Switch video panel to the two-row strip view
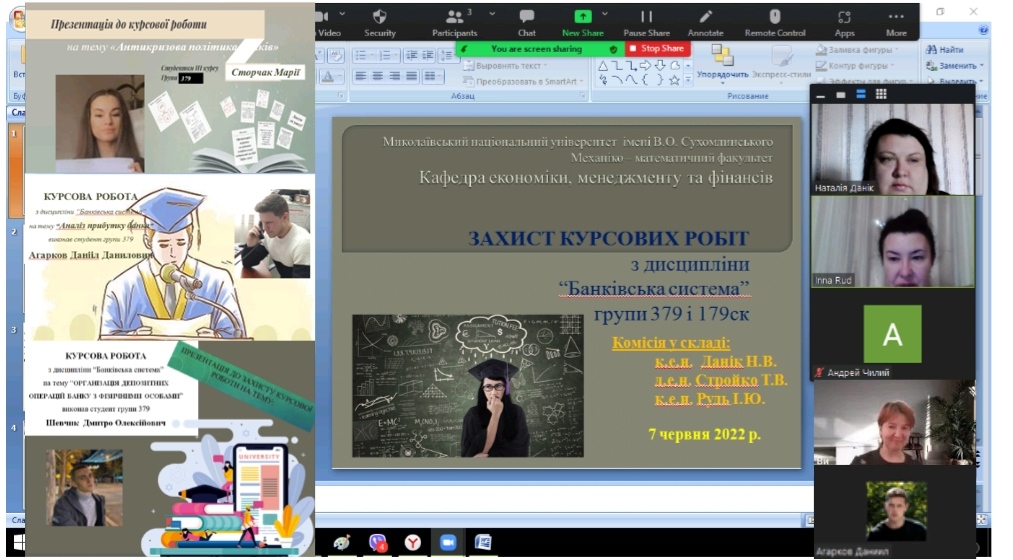 [x=860, y=94]
